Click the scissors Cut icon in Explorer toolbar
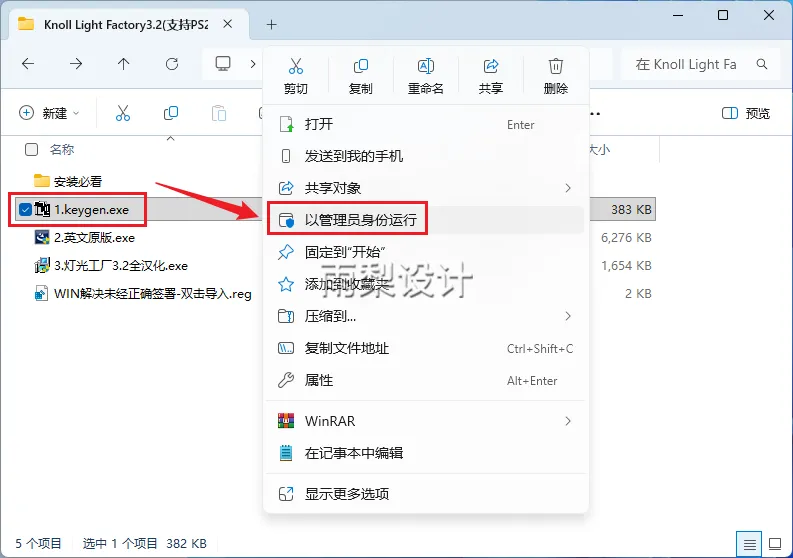793x558 pixels. tap(123, 113)
